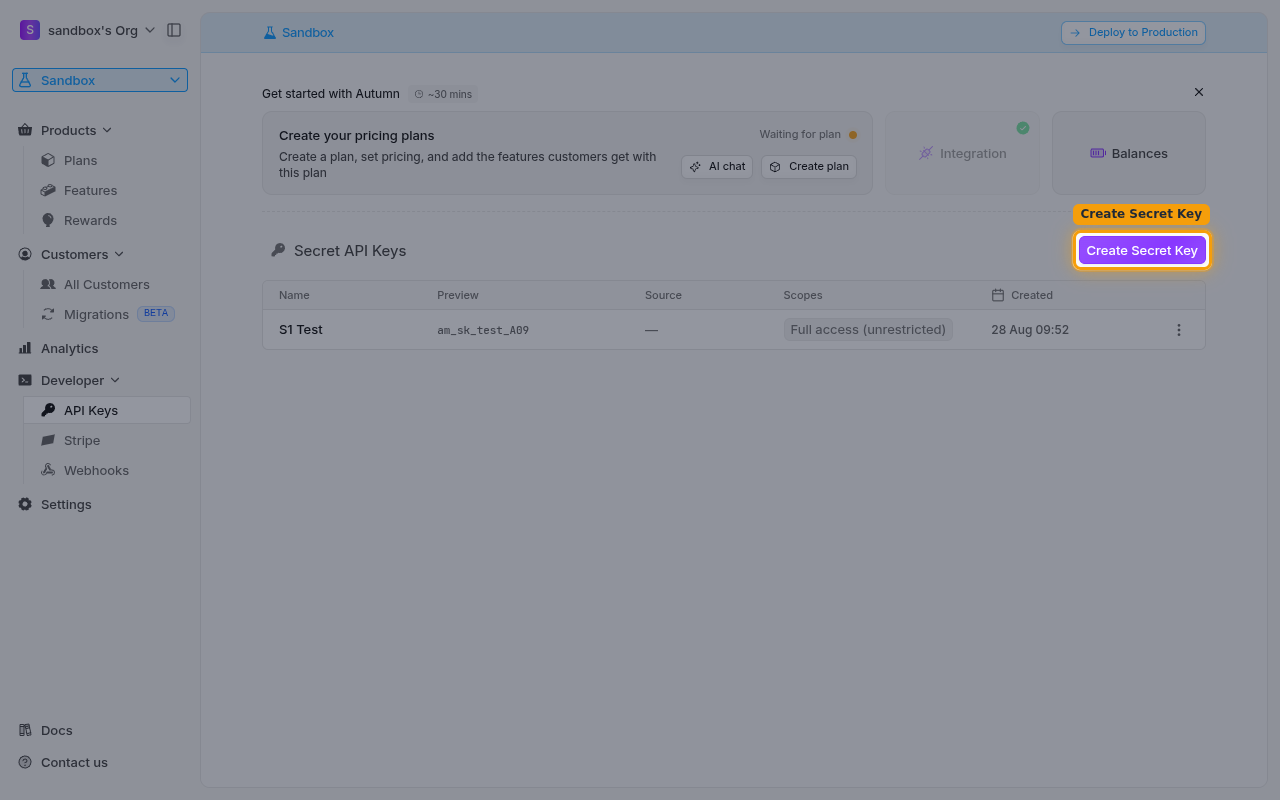The height and width of the screenshot is (800, 1280).
Task: Click the purple S org avatar icon
Action: tap(29, 30)
